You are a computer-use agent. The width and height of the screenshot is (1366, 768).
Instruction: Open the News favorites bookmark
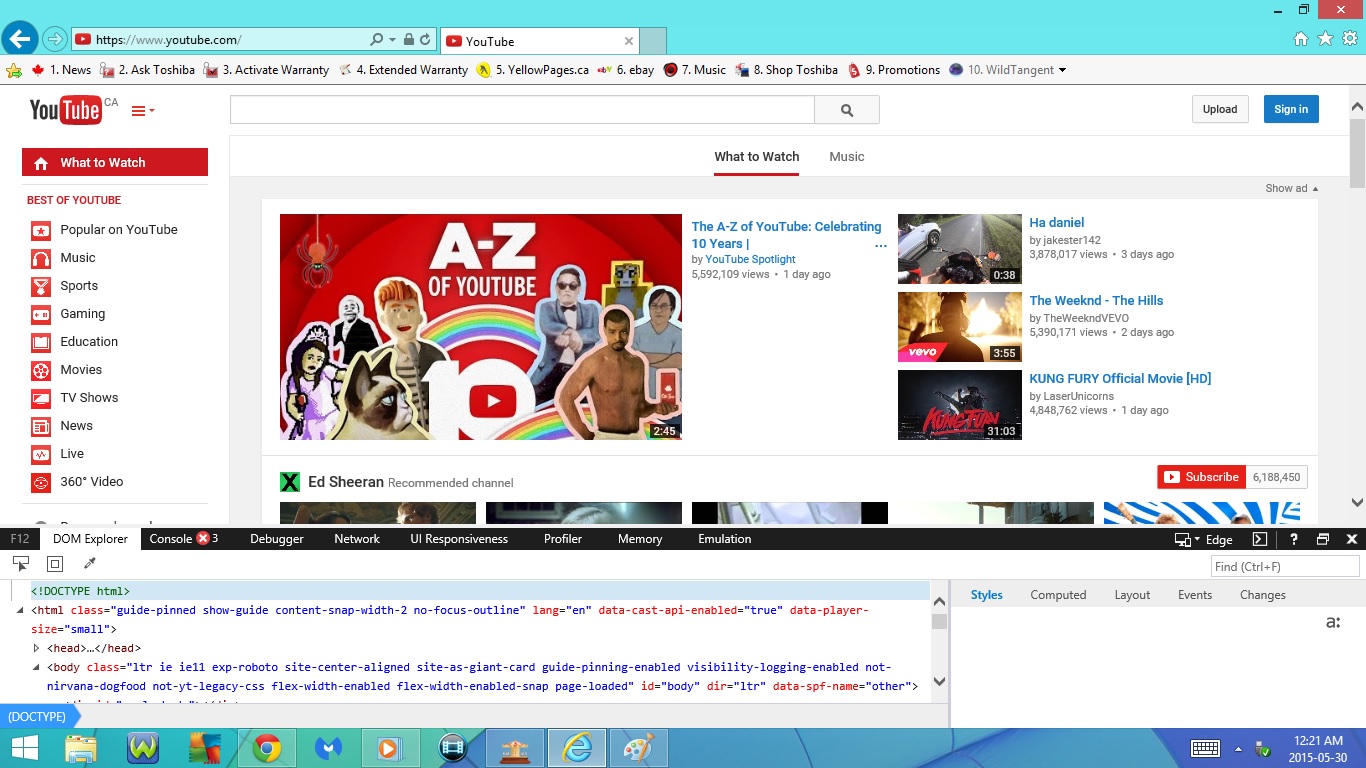[61, 70]
